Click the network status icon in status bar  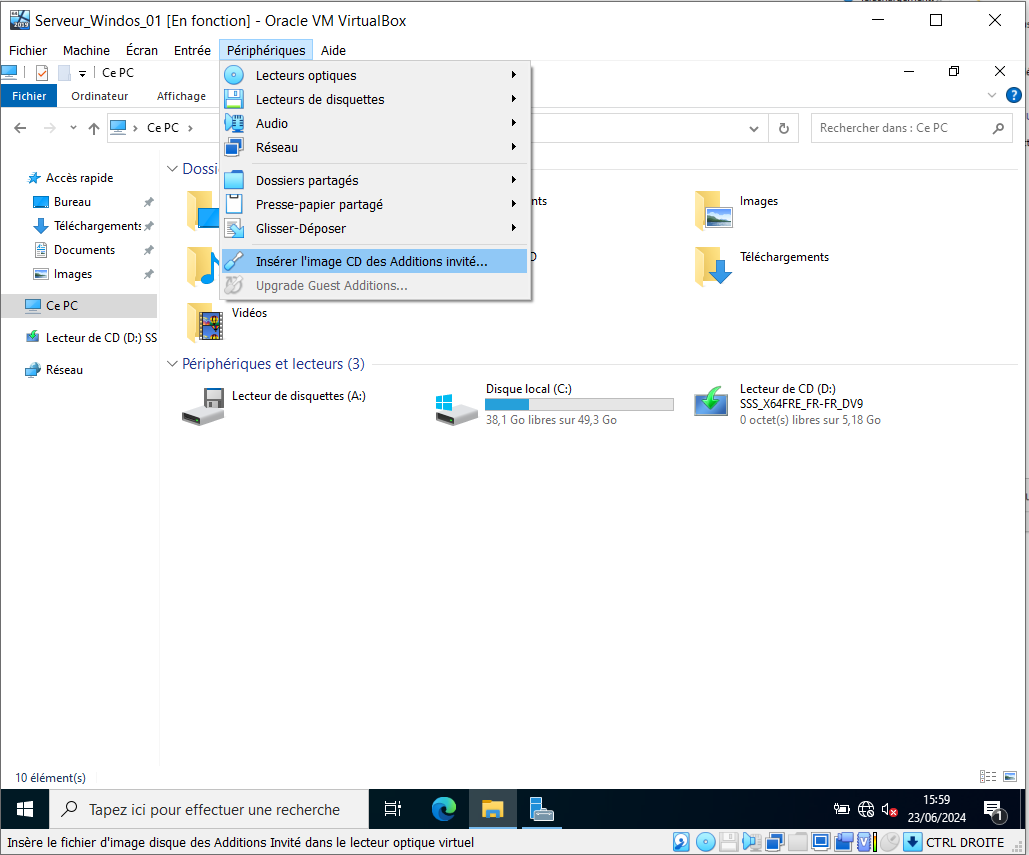(774, 842)
